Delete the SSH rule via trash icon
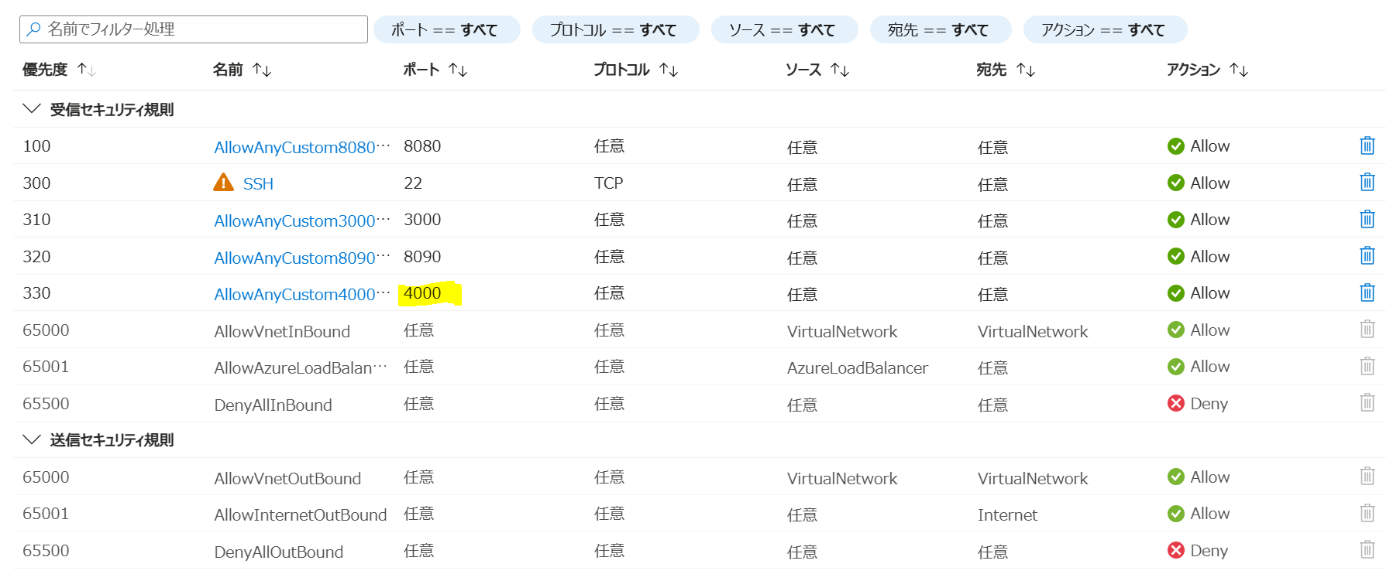Screen dimensions: 1400x581 coord(1367,183)
